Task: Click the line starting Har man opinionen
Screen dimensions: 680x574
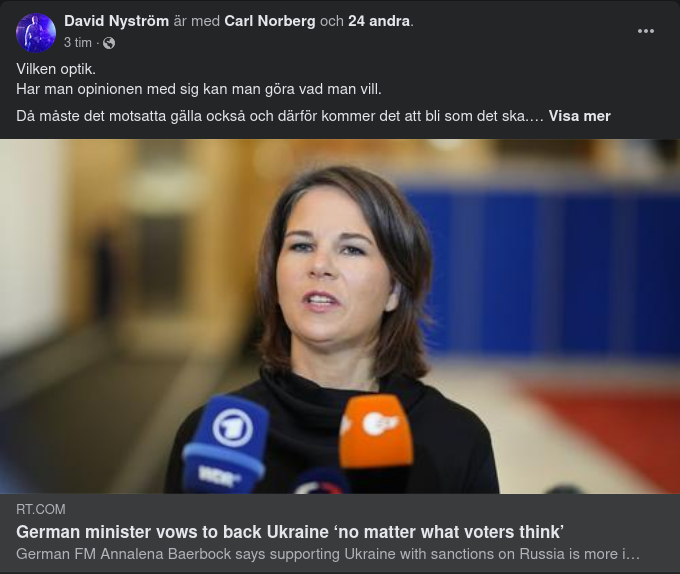Action: click(x=199, y=89)
